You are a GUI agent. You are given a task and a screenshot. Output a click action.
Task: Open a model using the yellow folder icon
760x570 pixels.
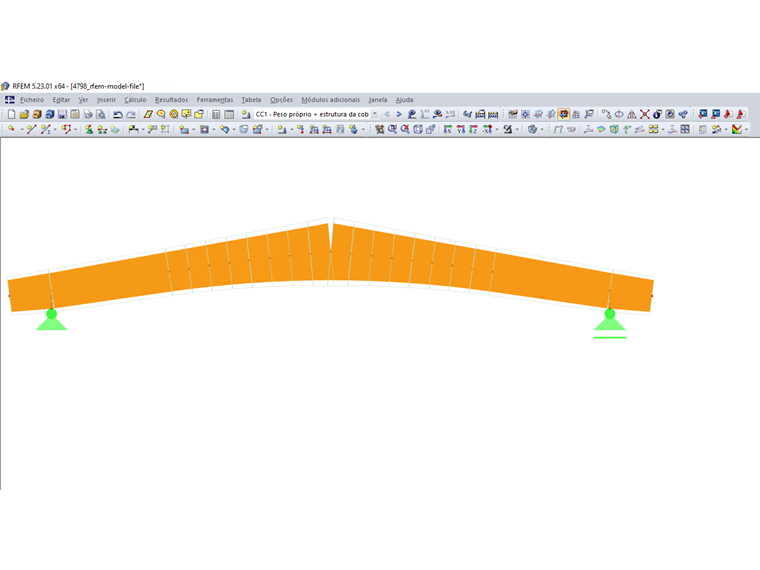pyautogui.click(x=24, y=114)
